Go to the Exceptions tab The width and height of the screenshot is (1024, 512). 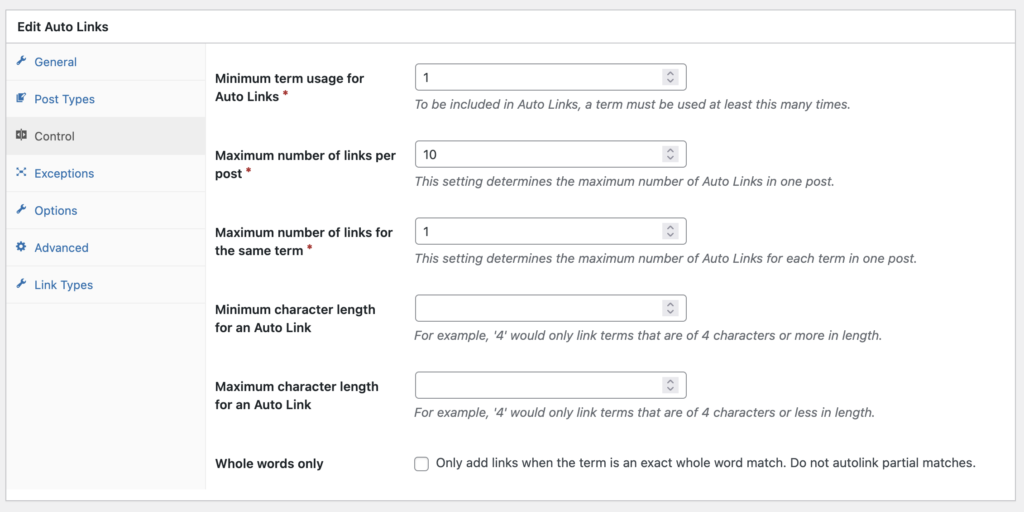tap(106, 173)
